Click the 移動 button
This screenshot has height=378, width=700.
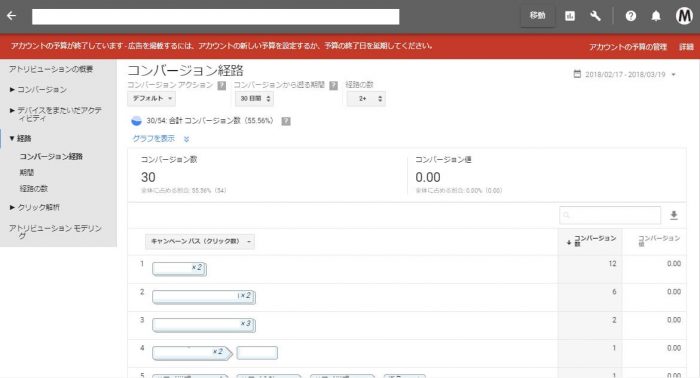point(538,16)
